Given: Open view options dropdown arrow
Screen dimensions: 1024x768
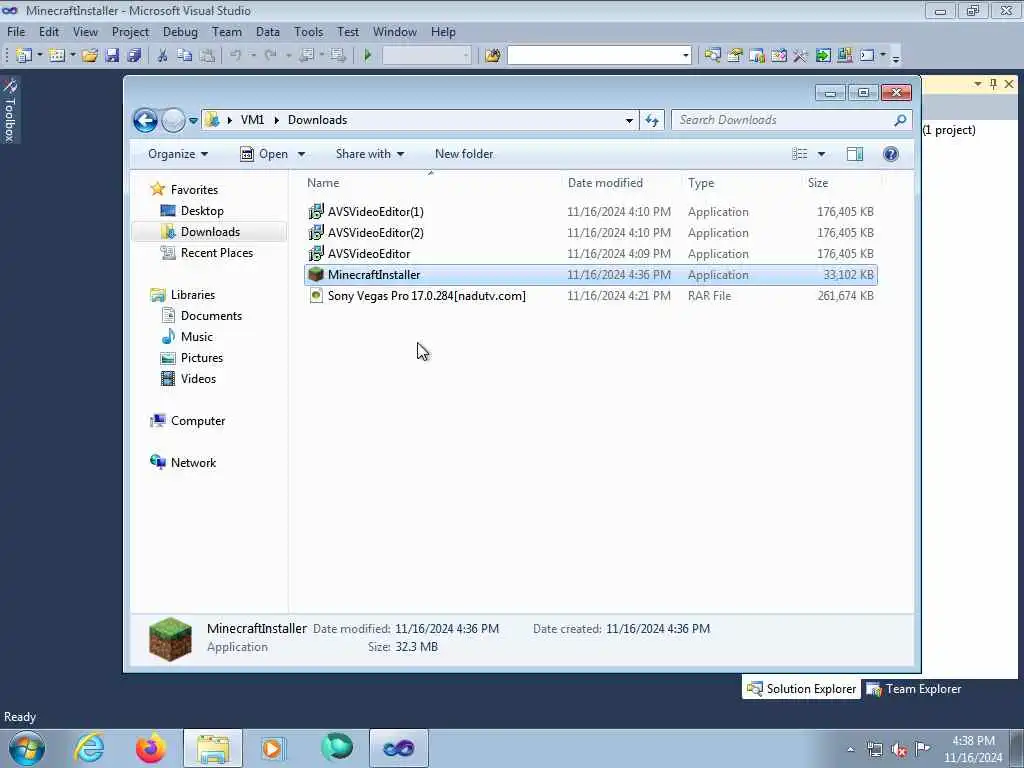Looking at the screenshot, I should 822,154.
